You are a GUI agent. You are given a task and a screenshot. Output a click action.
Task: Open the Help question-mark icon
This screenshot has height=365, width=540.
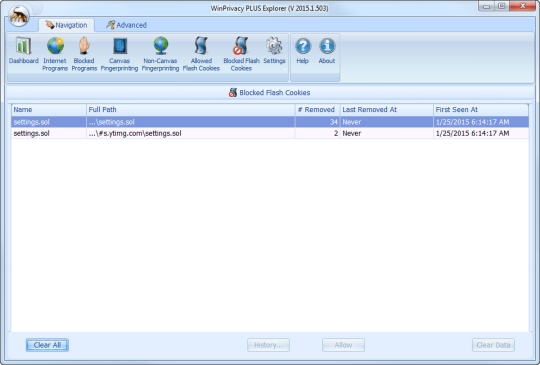303,51
